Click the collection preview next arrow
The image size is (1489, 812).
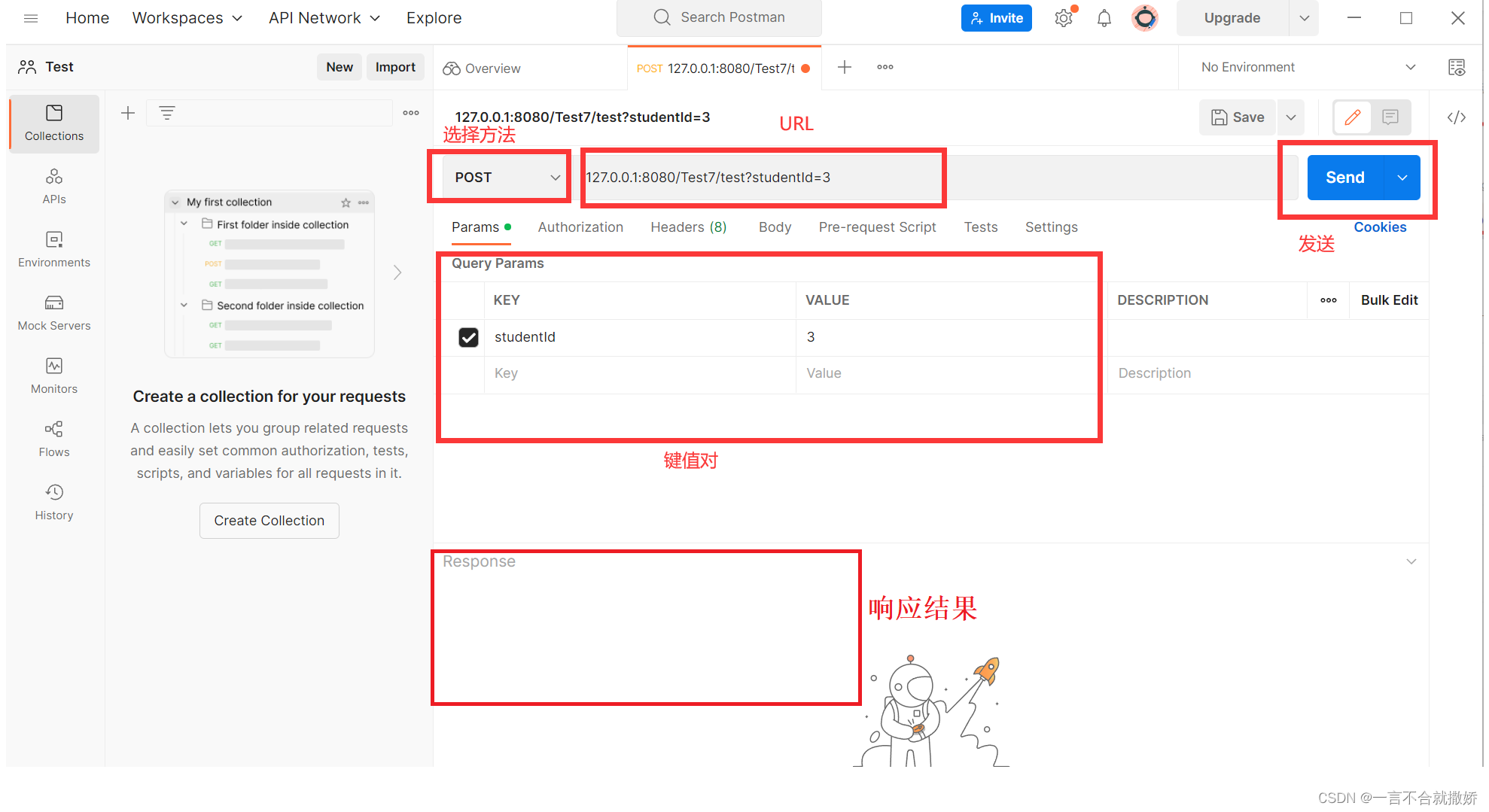[397, 272]
